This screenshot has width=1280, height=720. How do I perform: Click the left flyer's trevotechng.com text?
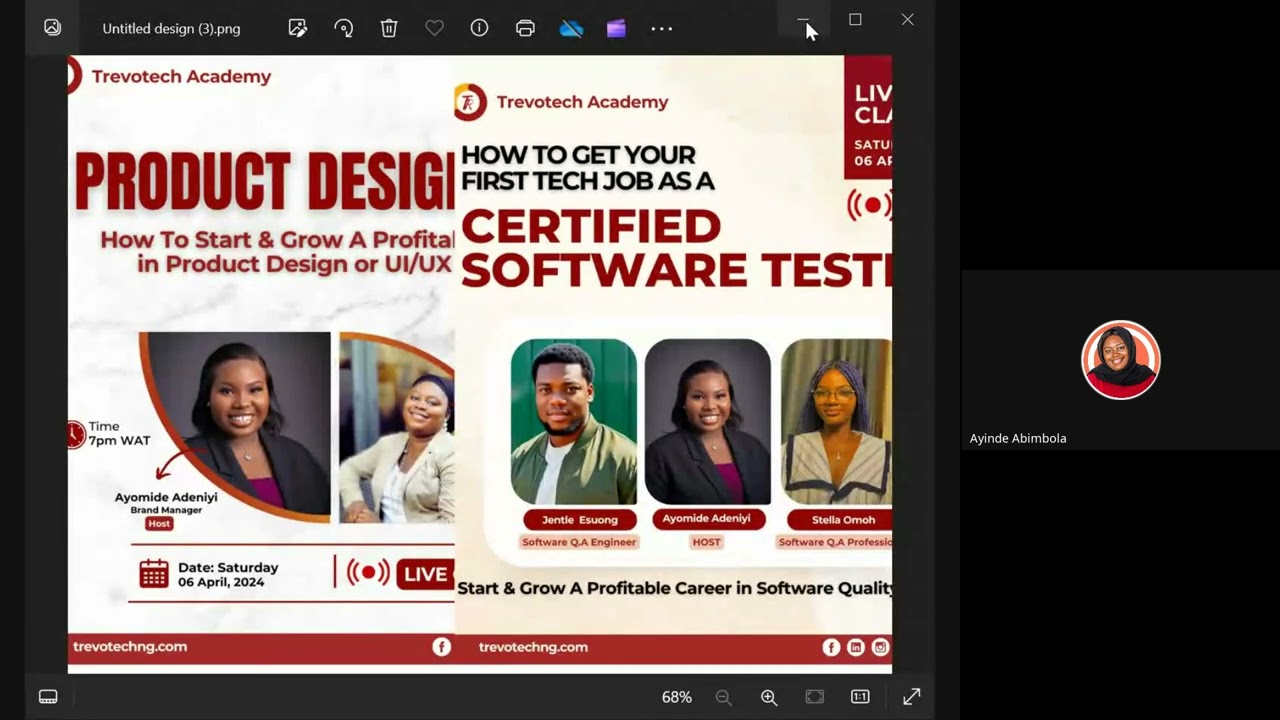click(130, 647)
